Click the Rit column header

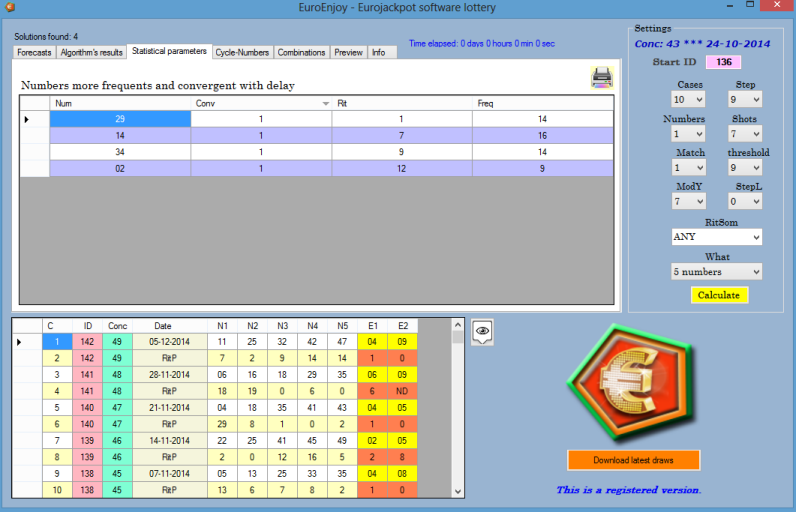(402, 104)
